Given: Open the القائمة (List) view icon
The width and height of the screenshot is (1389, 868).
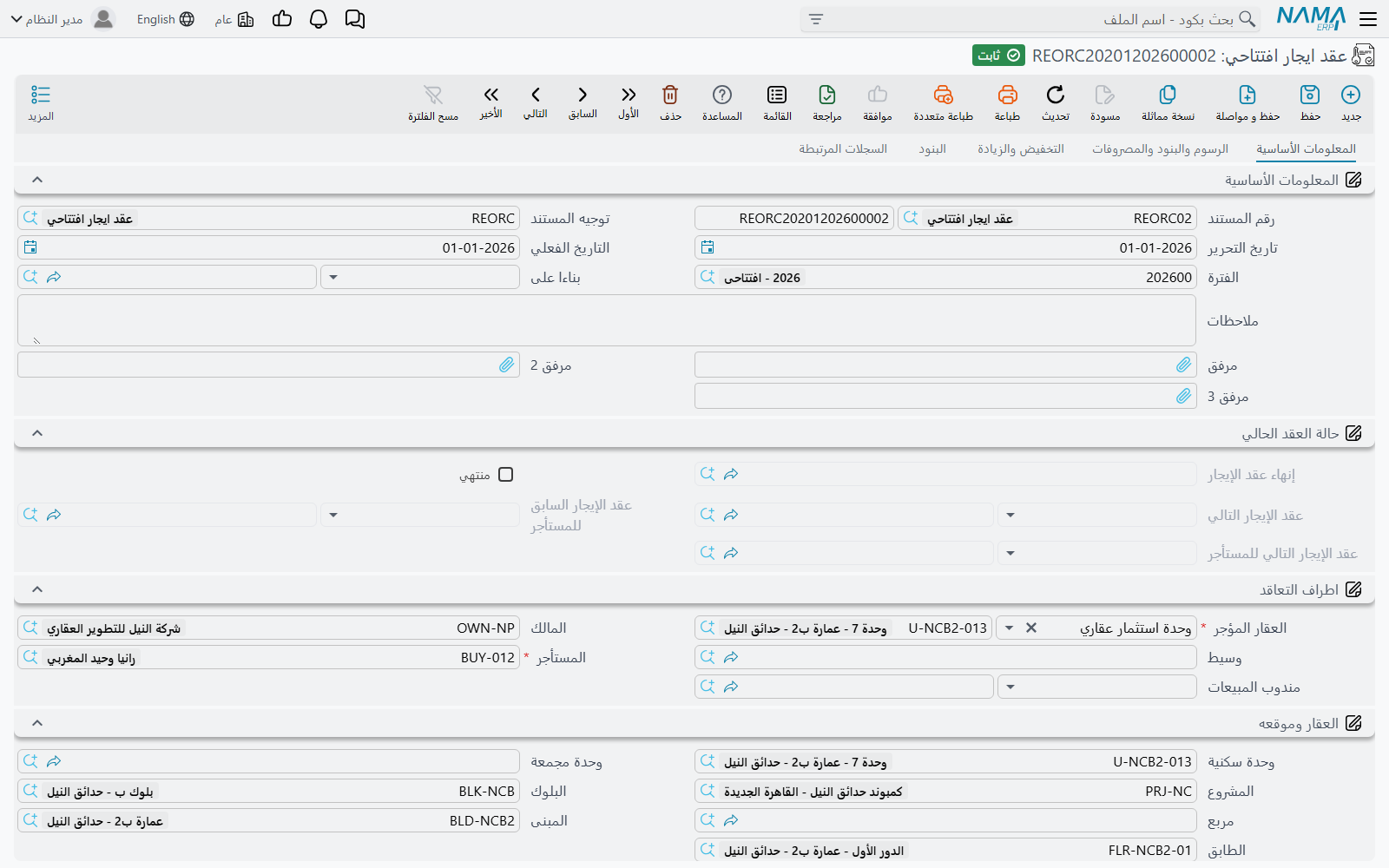Looking at the screenshot, I should 777,95.
